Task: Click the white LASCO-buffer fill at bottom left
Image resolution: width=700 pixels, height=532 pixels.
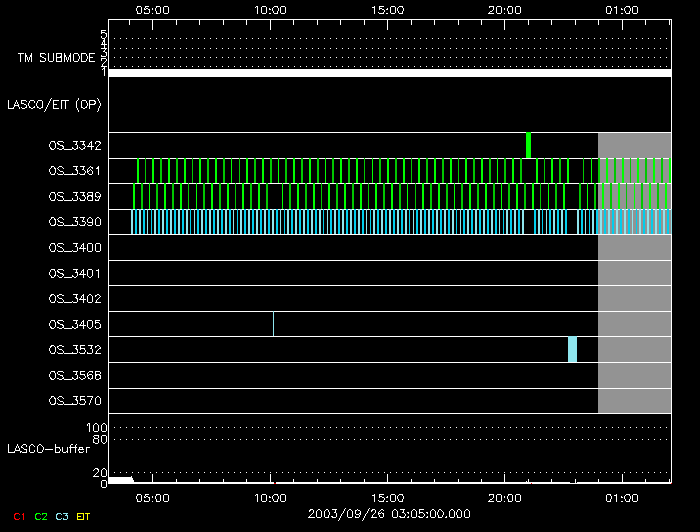Action: (120, 480)
